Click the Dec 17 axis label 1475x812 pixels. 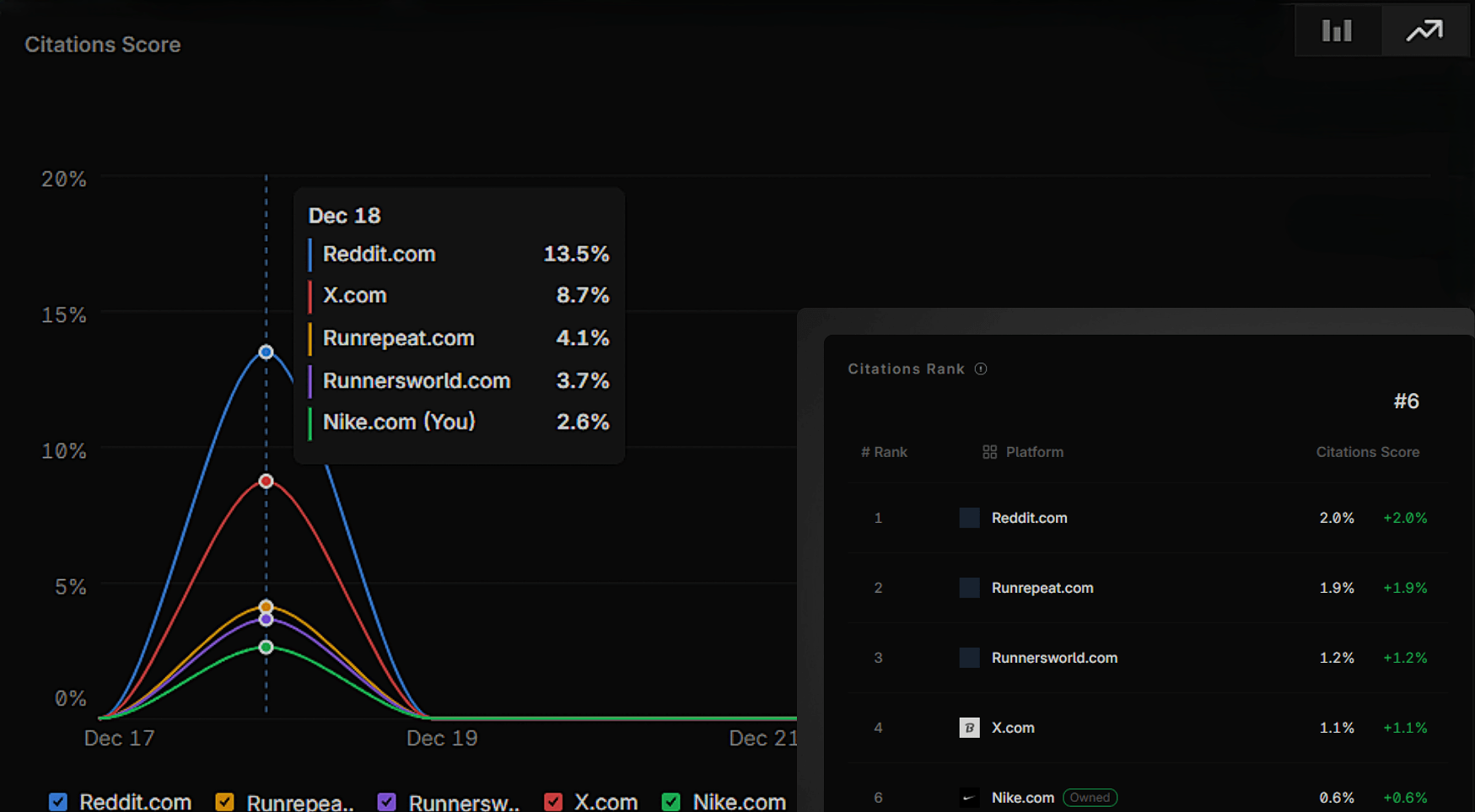[120, 739]
